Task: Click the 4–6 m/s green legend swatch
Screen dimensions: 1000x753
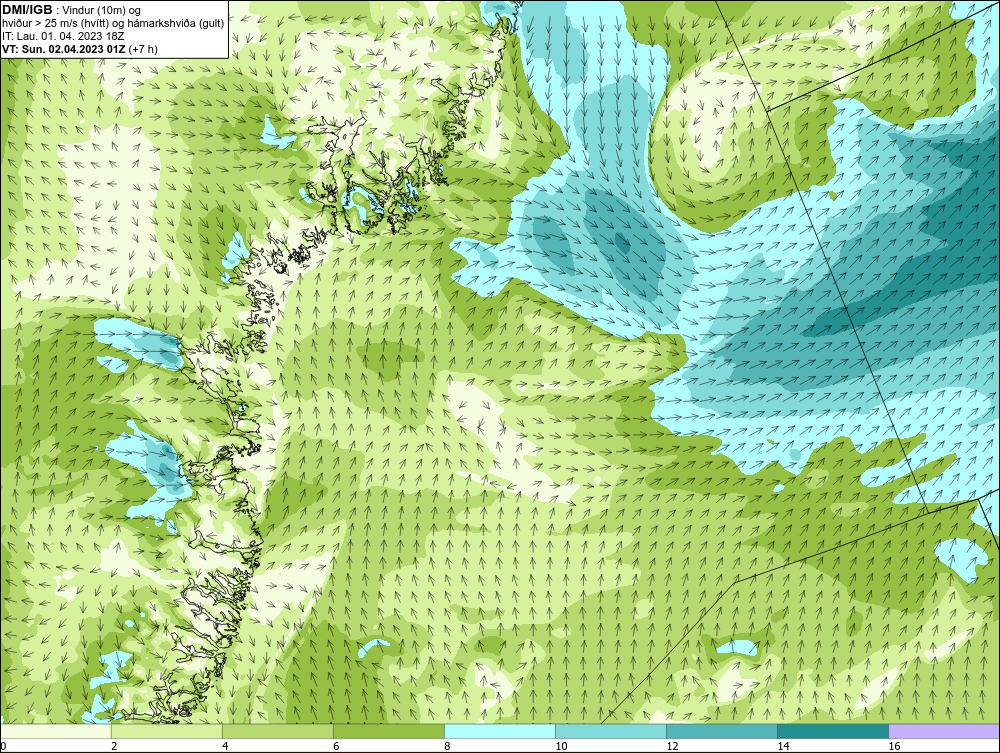Action: (x=278, y=731)
